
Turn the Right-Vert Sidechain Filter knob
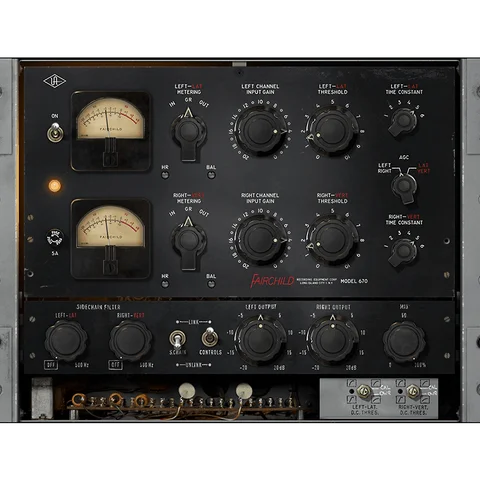130,341
